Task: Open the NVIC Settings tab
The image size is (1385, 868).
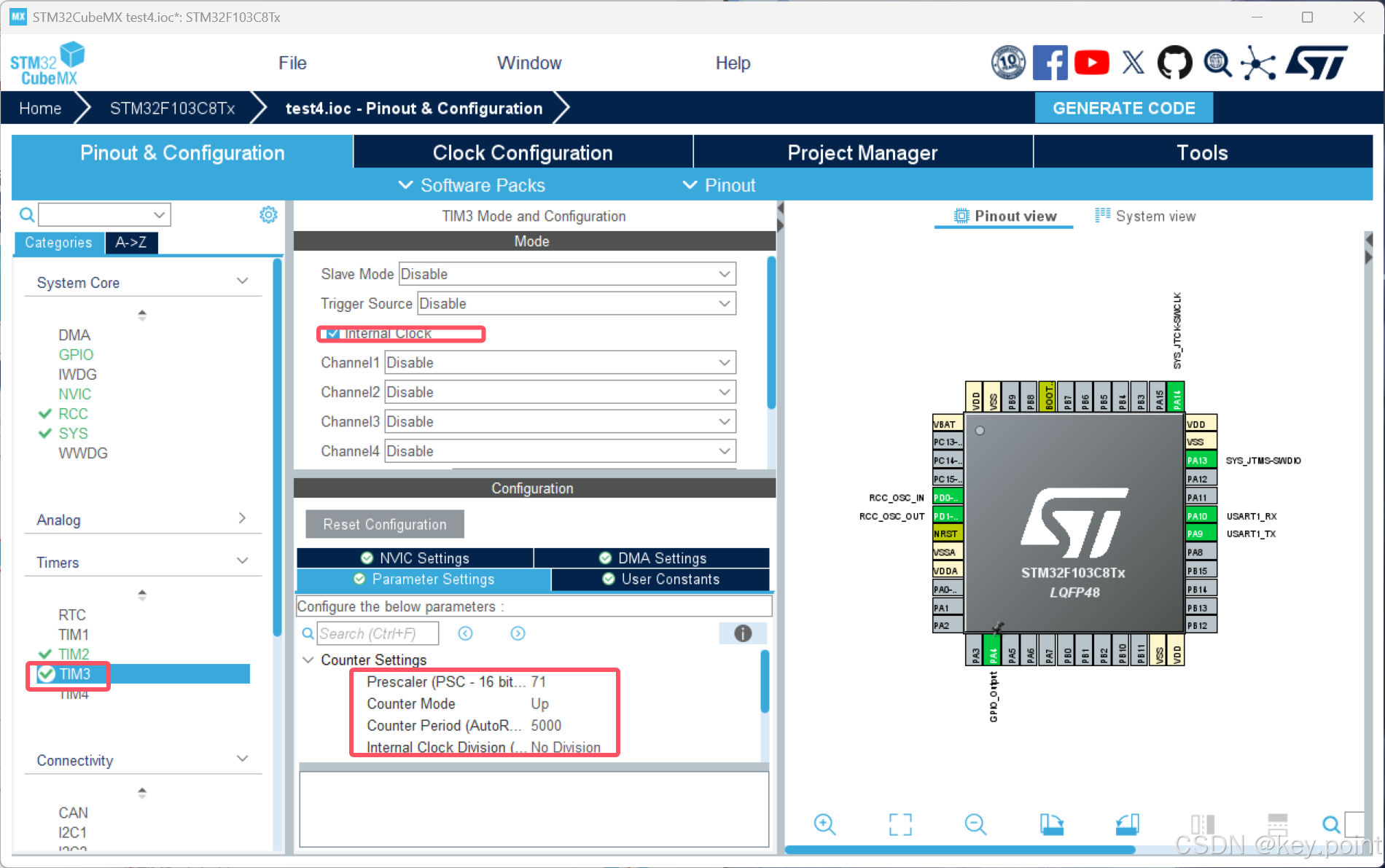Action: [x=415, y=558]
